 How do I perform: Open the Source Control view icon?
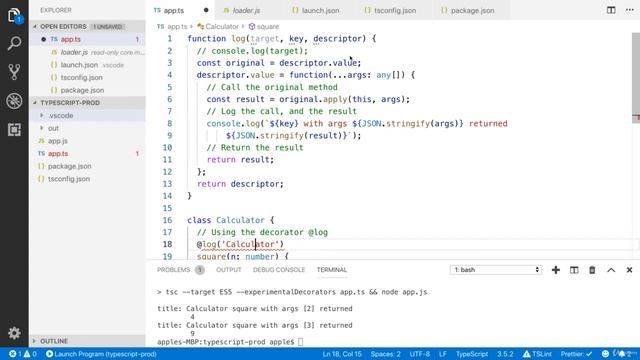14,72
